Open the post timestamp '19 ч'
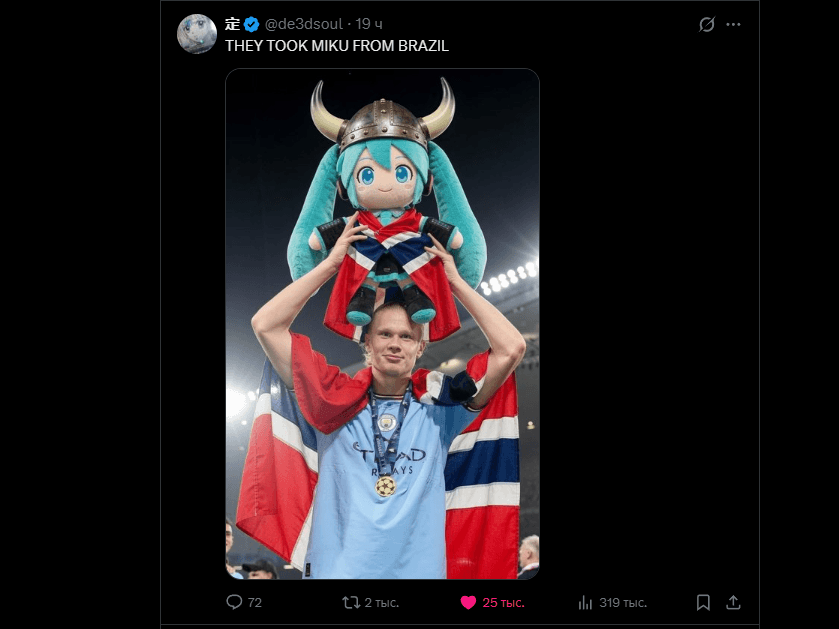The image size is (839, 629). coord(369,24)
